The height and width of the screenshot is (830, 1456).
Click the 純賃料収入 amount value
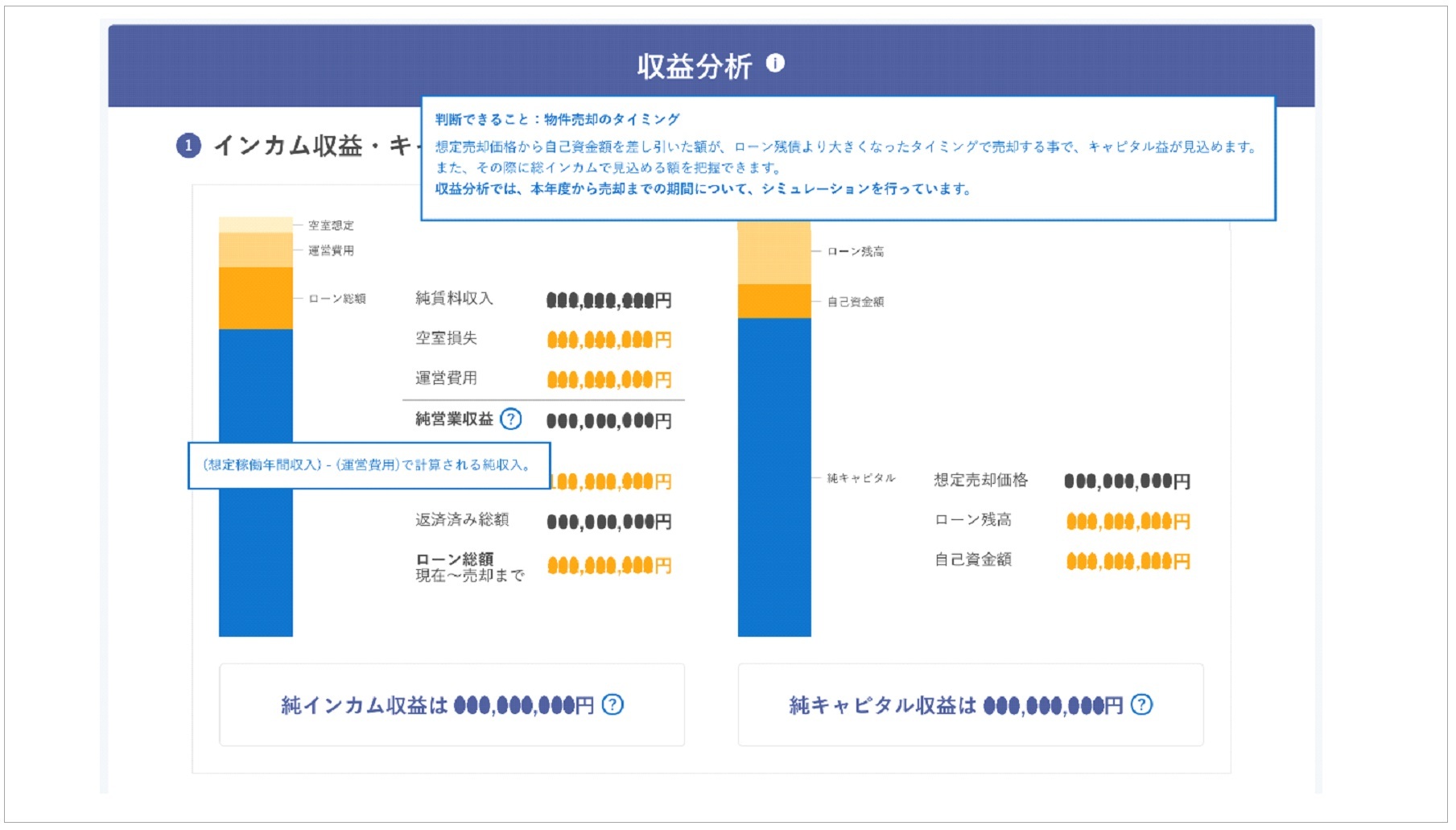click(608, 300)
